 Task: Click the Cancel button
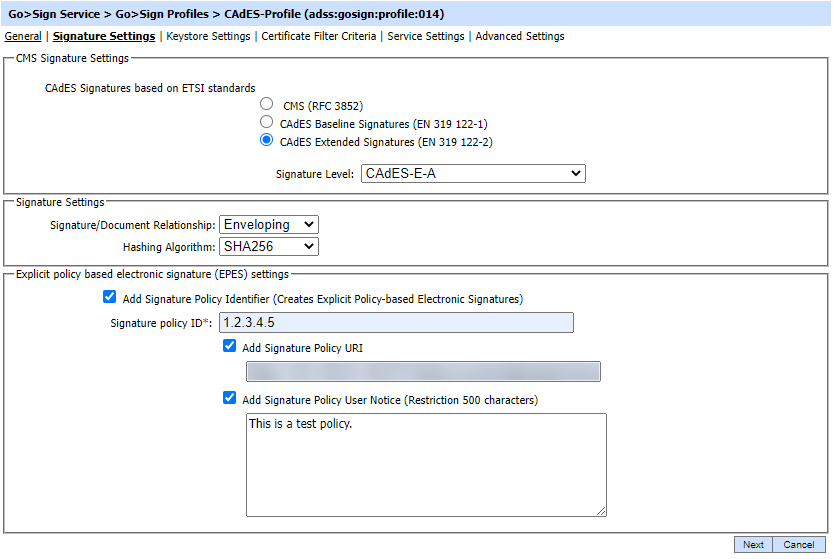[x=799, y=545]
